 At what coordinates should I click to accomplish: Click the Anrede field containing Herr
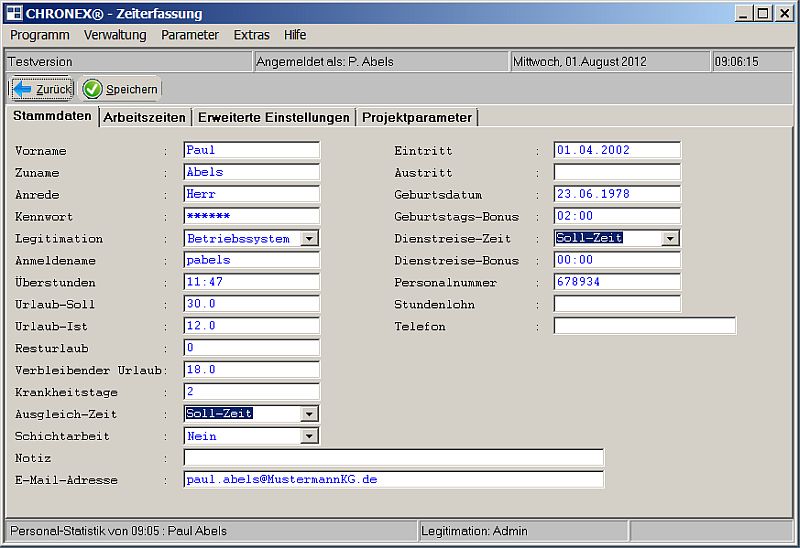click(x=252, y=194)
